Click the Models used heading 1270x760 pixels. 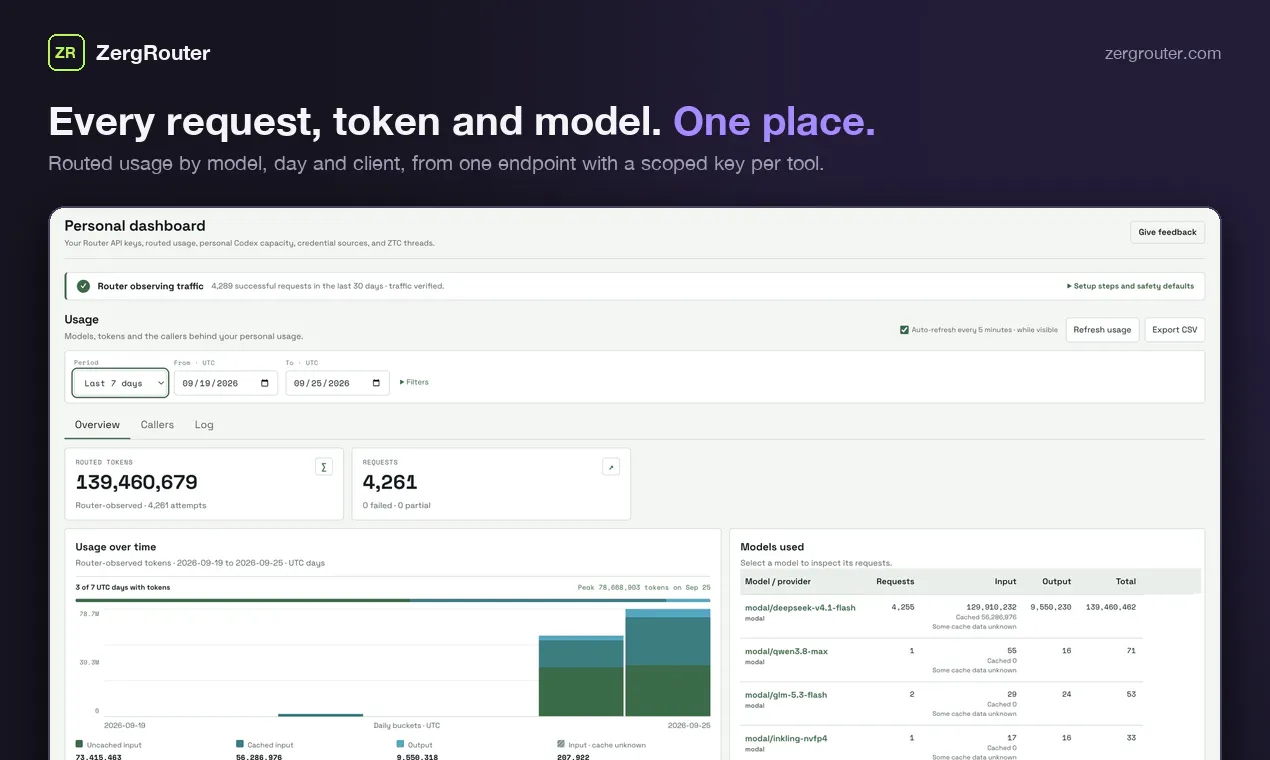[x=772, y=547]
